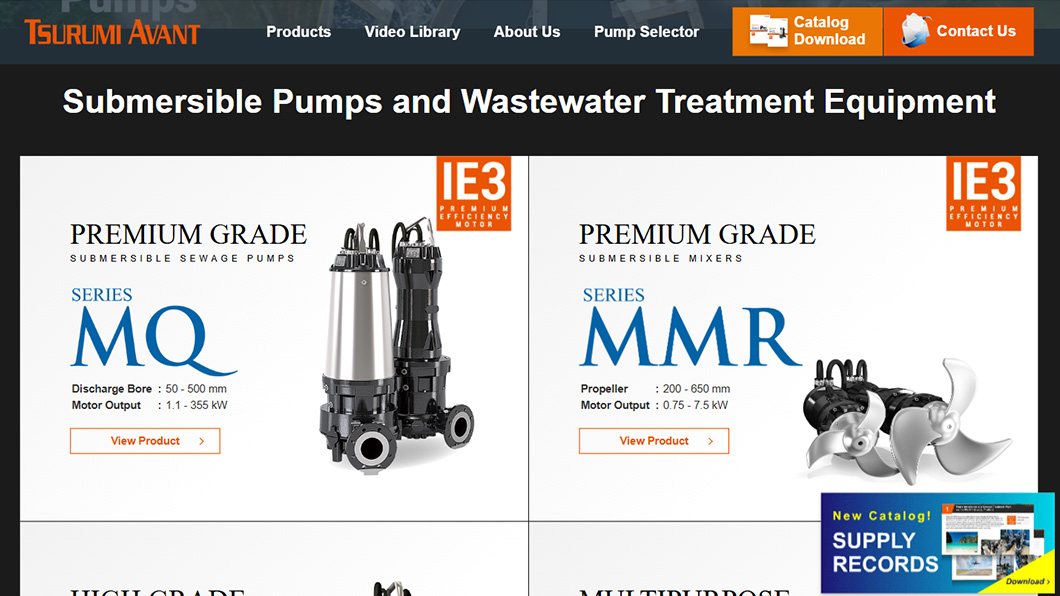Screen dimensions: 1060x596
Task: Click the arrow in MMR View Product button
Action: tap(710, 441)
